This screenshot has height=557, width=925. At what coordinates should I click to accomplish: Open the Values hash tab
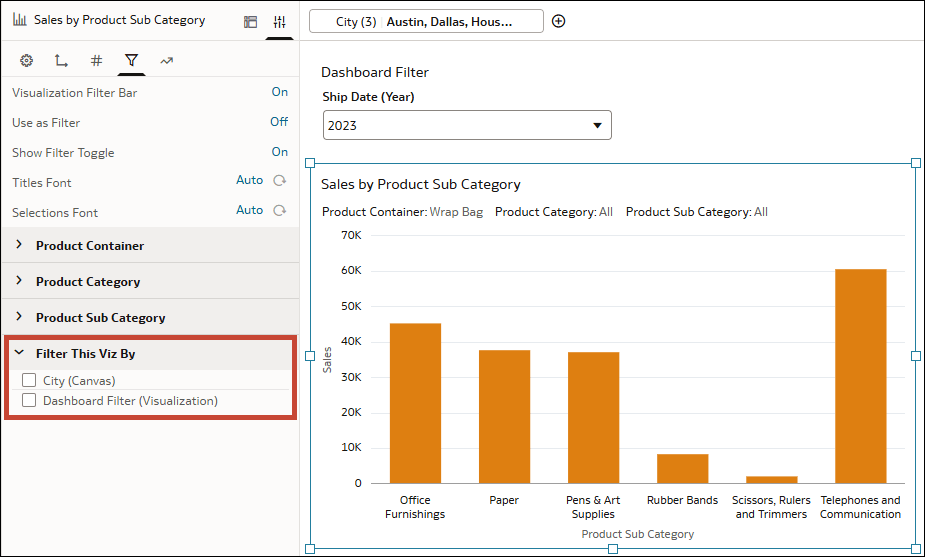point(96,61)
